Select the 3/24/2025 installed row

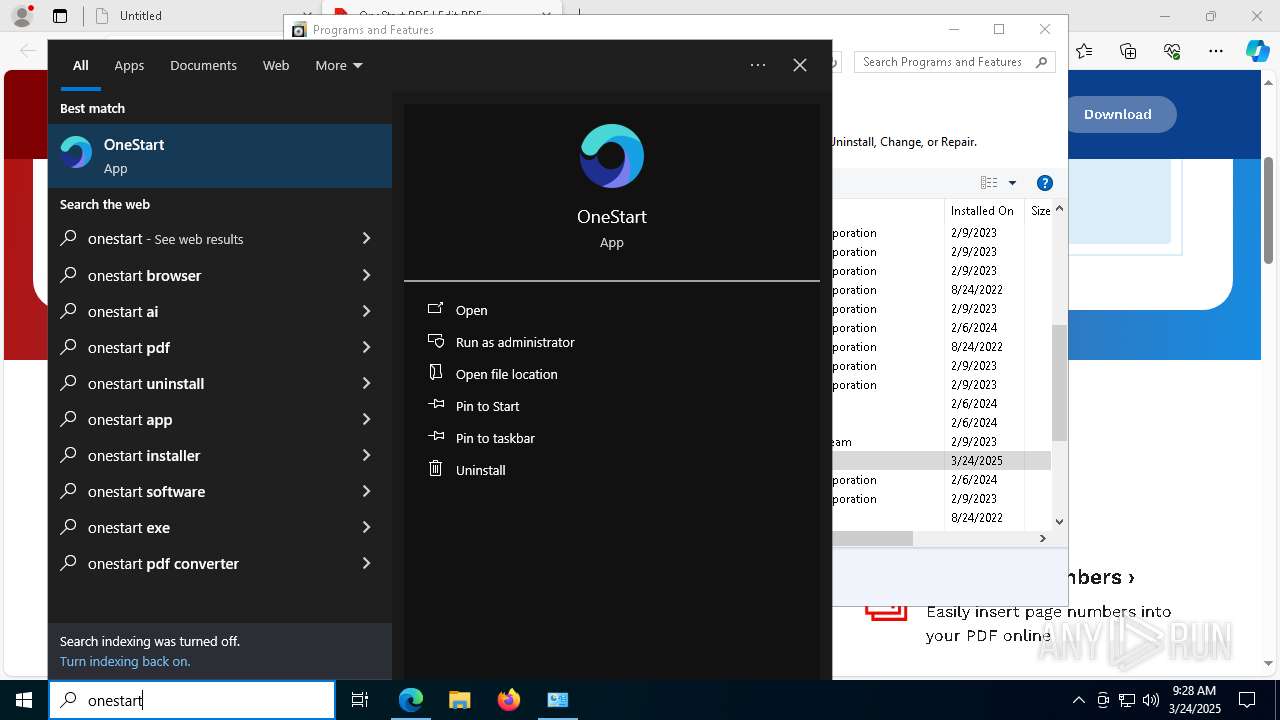tap(942, 461)
